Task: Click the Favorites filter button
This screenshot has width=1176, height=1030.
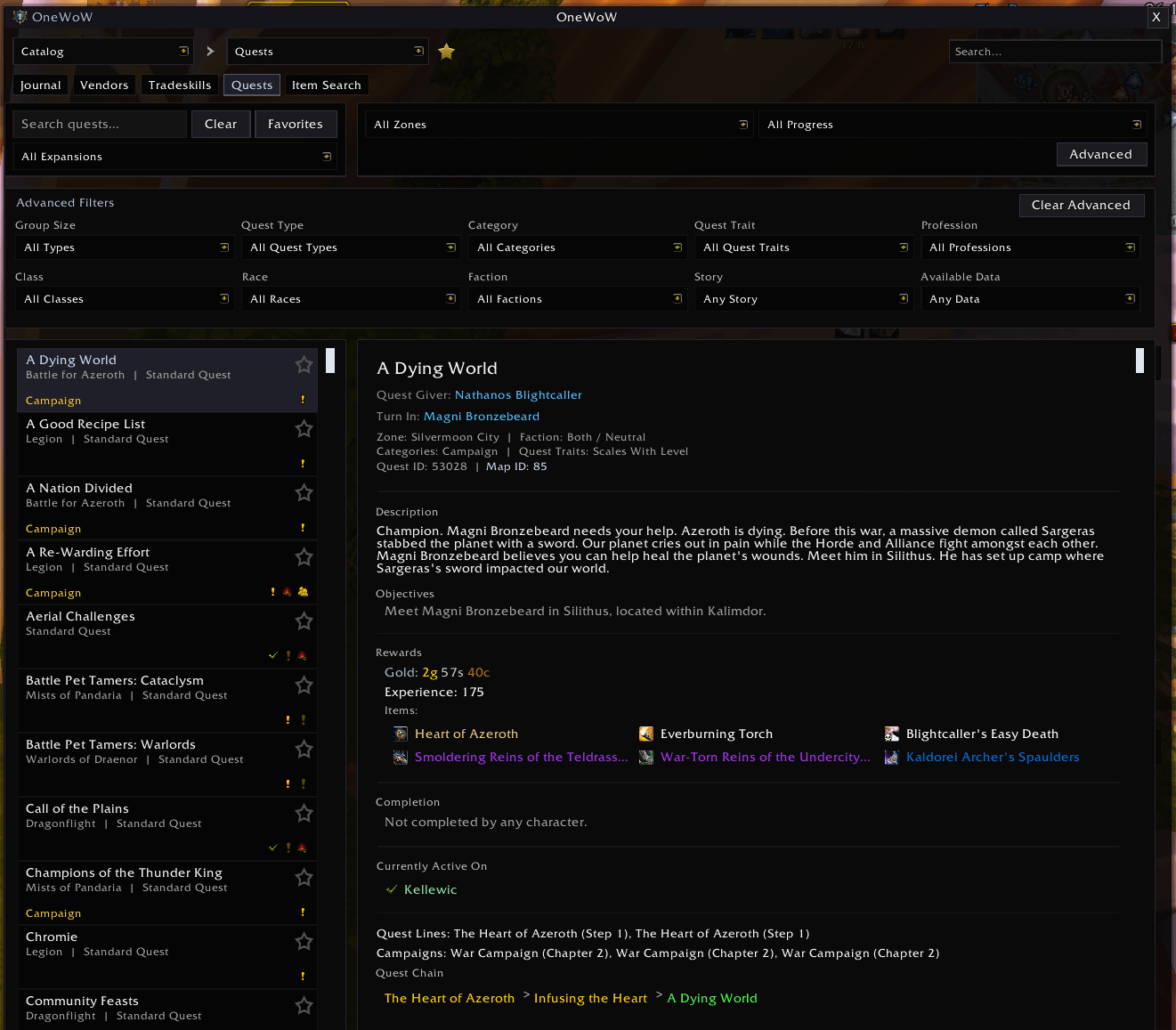Action: [x=296, y=124]
